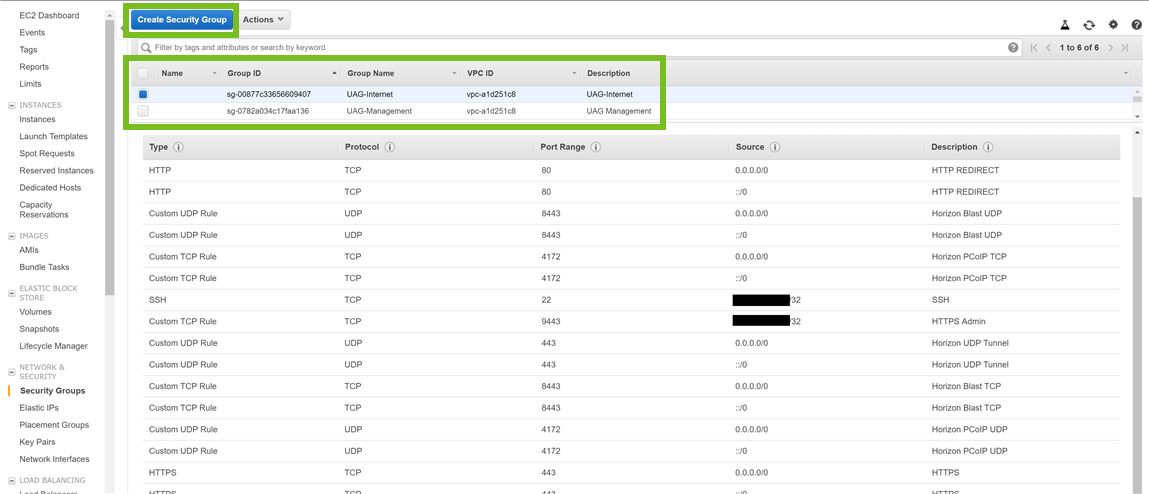Open the Tags page
This screenshot has height=494, width=1149.
coord(29,50)
